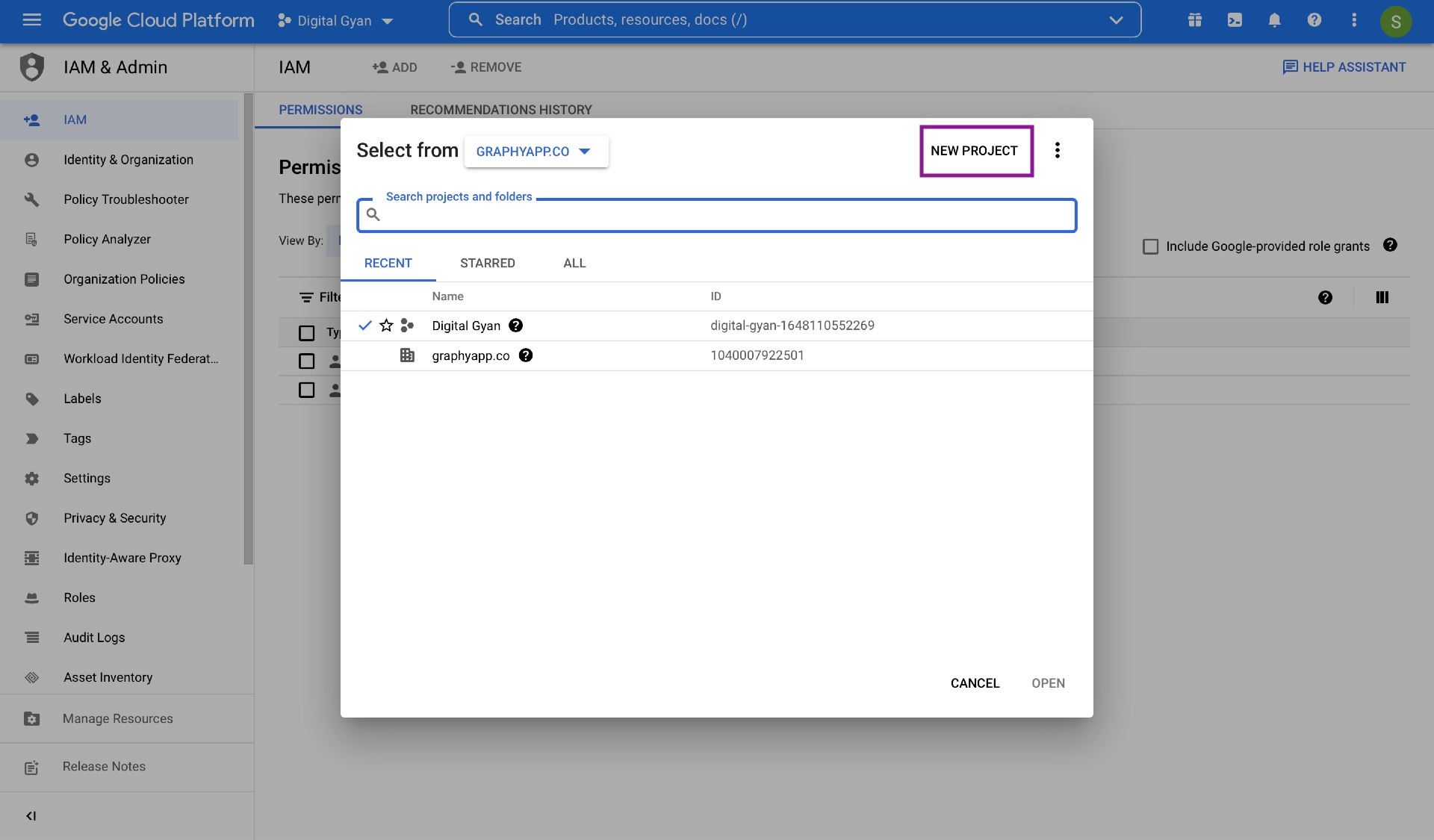Click the gift free trial icon

coord(1195,20)
